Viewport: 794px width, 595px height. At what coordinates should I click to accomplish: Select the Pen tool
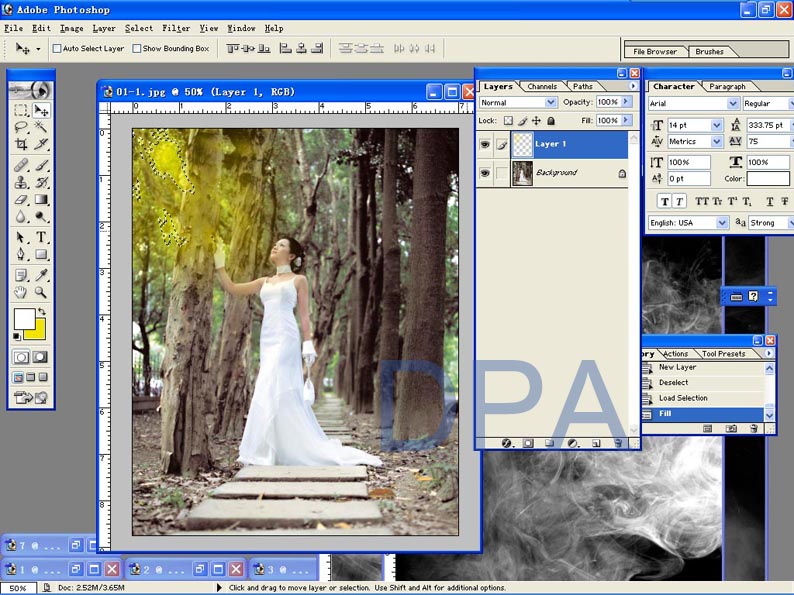pyautogui.click(x=21, y=254)
